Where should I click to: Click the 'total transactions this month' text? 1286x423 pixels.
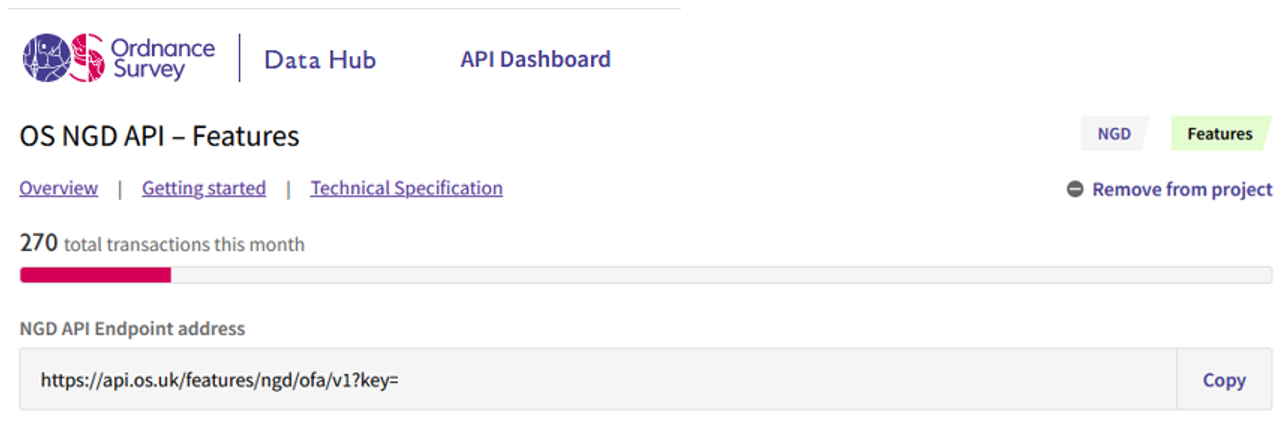[x=184, y=244]
